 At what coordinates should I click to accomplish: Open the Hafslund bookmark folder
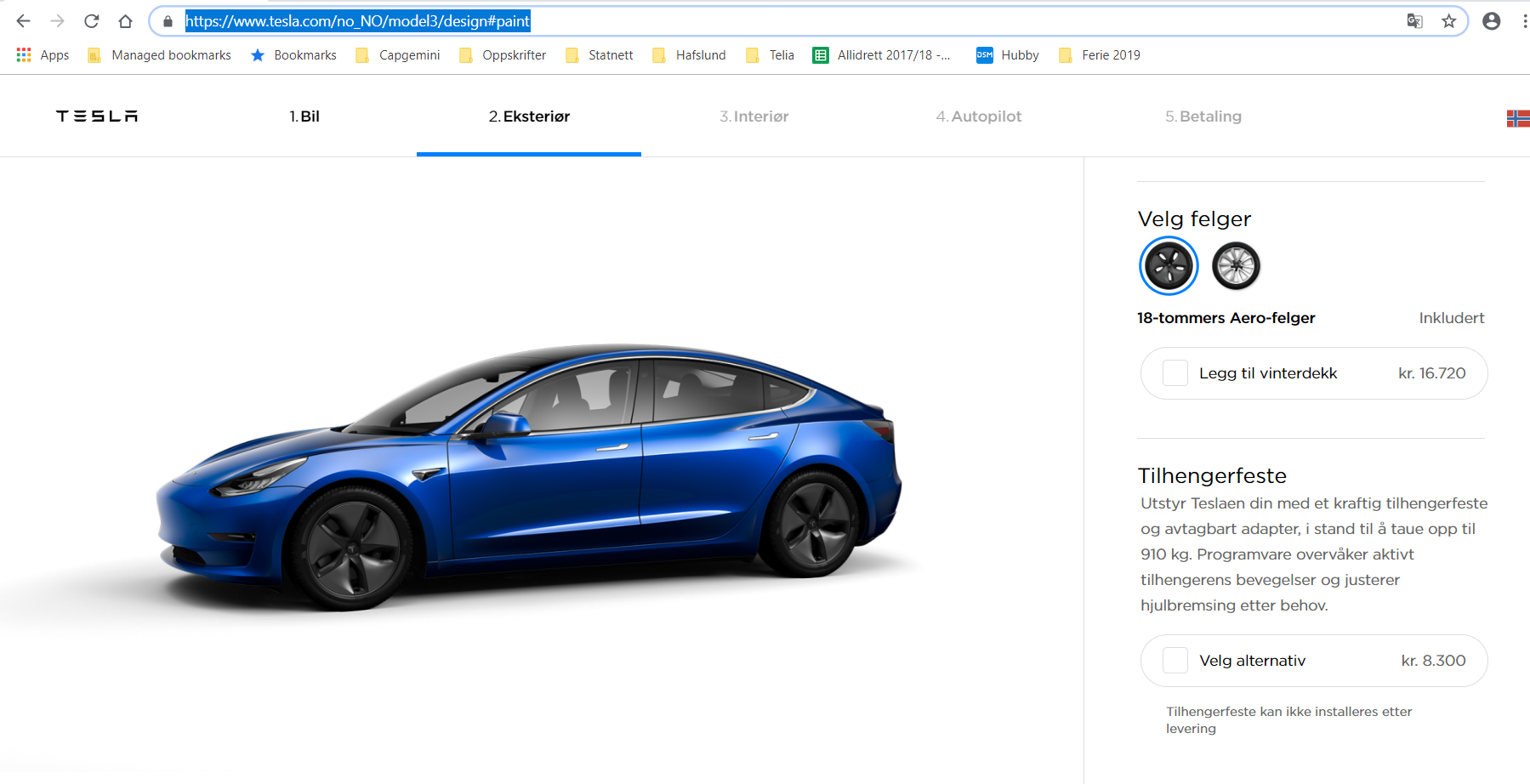pos(689,55)
